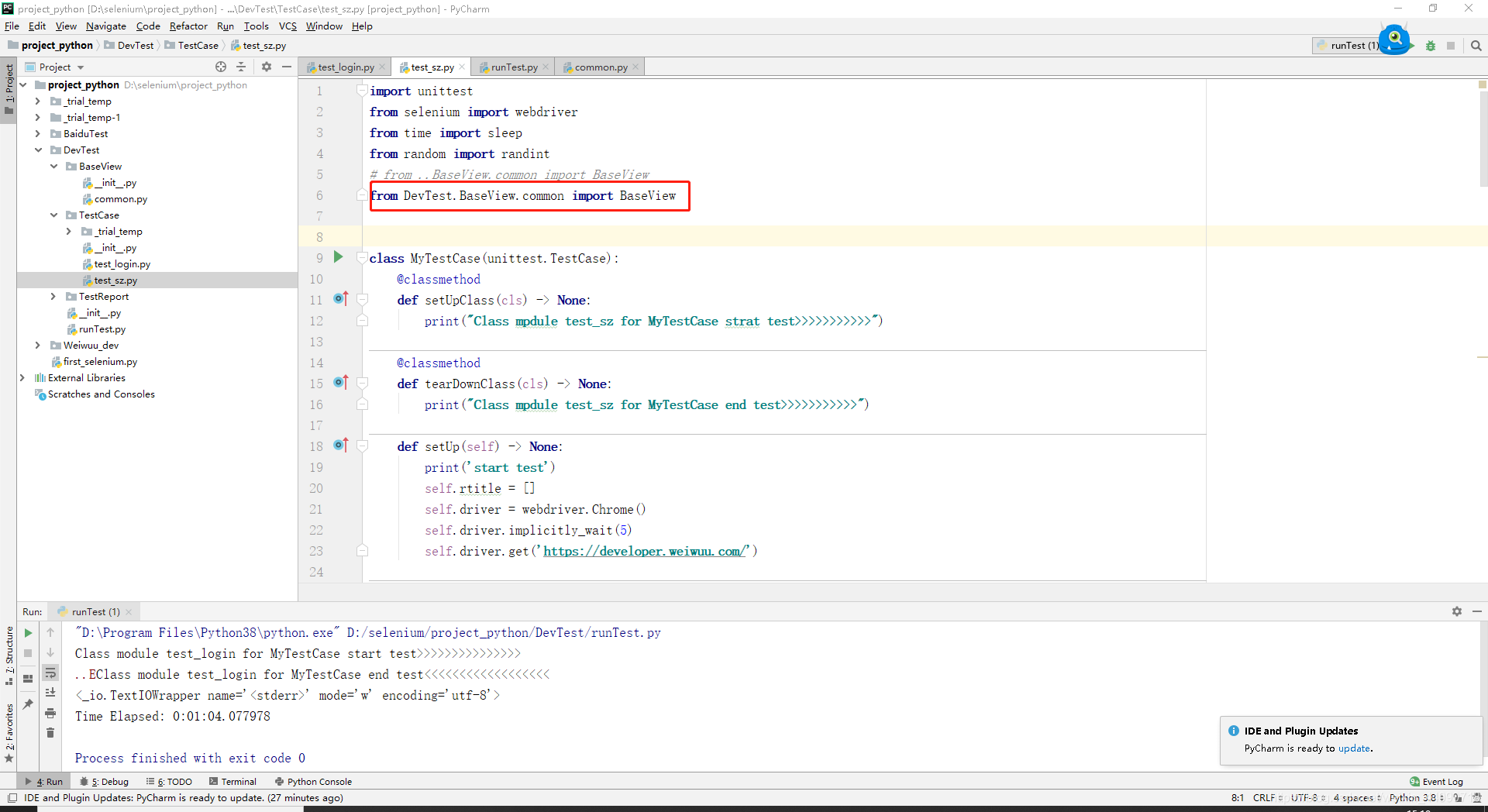Hide the Run panel with minus icon
The height and width of the screenshot is (812, 1488).
pos(1477,611)
